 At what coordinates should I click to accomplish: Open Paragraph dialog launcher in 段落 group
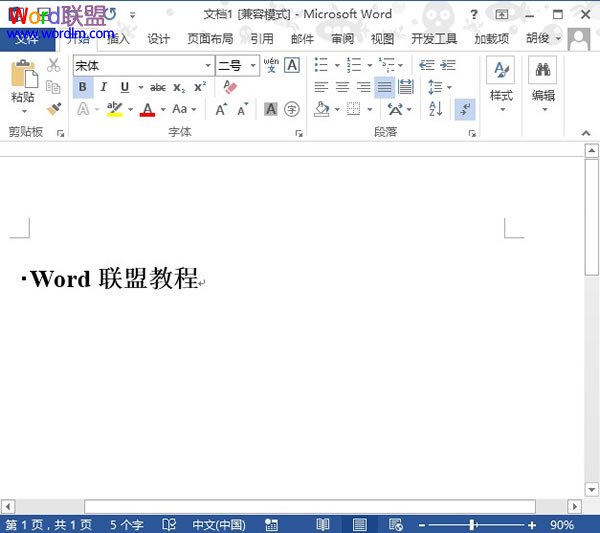coord(472,133)
